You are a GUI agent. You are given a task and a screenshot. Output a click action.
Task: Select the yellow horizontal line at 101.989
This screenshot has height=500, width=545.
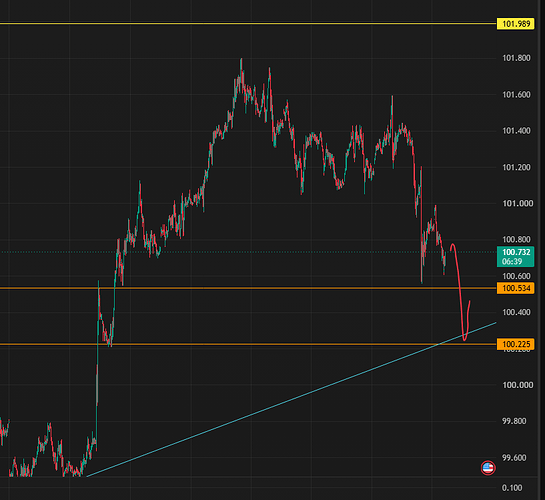[x=248, y=24]
